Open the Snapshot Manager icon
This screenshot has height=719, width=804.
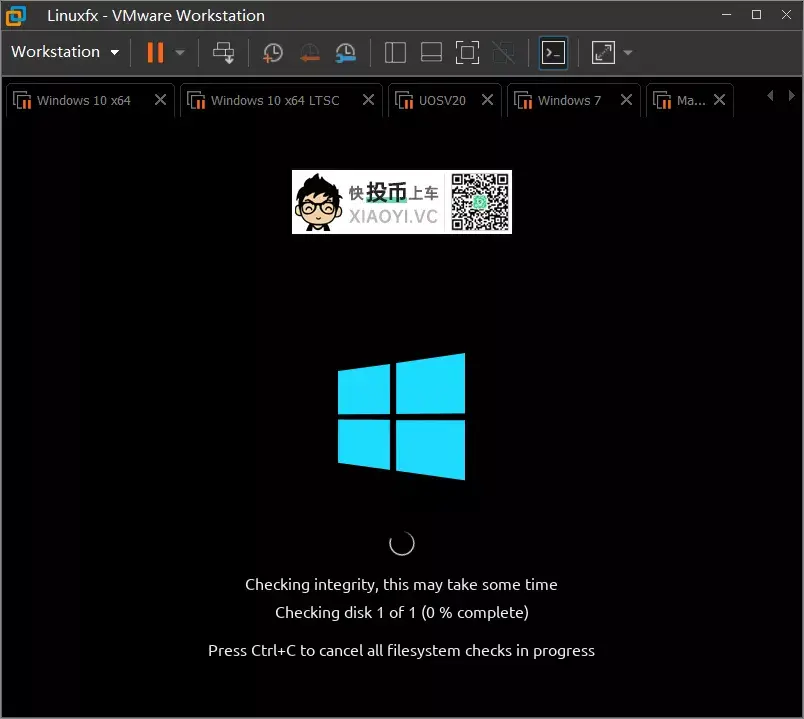point(346,53)
